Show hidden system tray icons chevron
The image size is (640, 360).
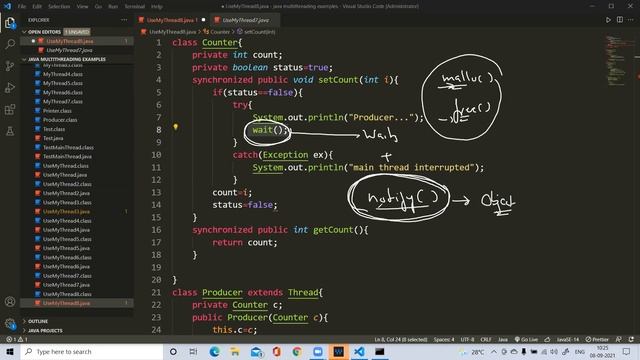[493, 351]
